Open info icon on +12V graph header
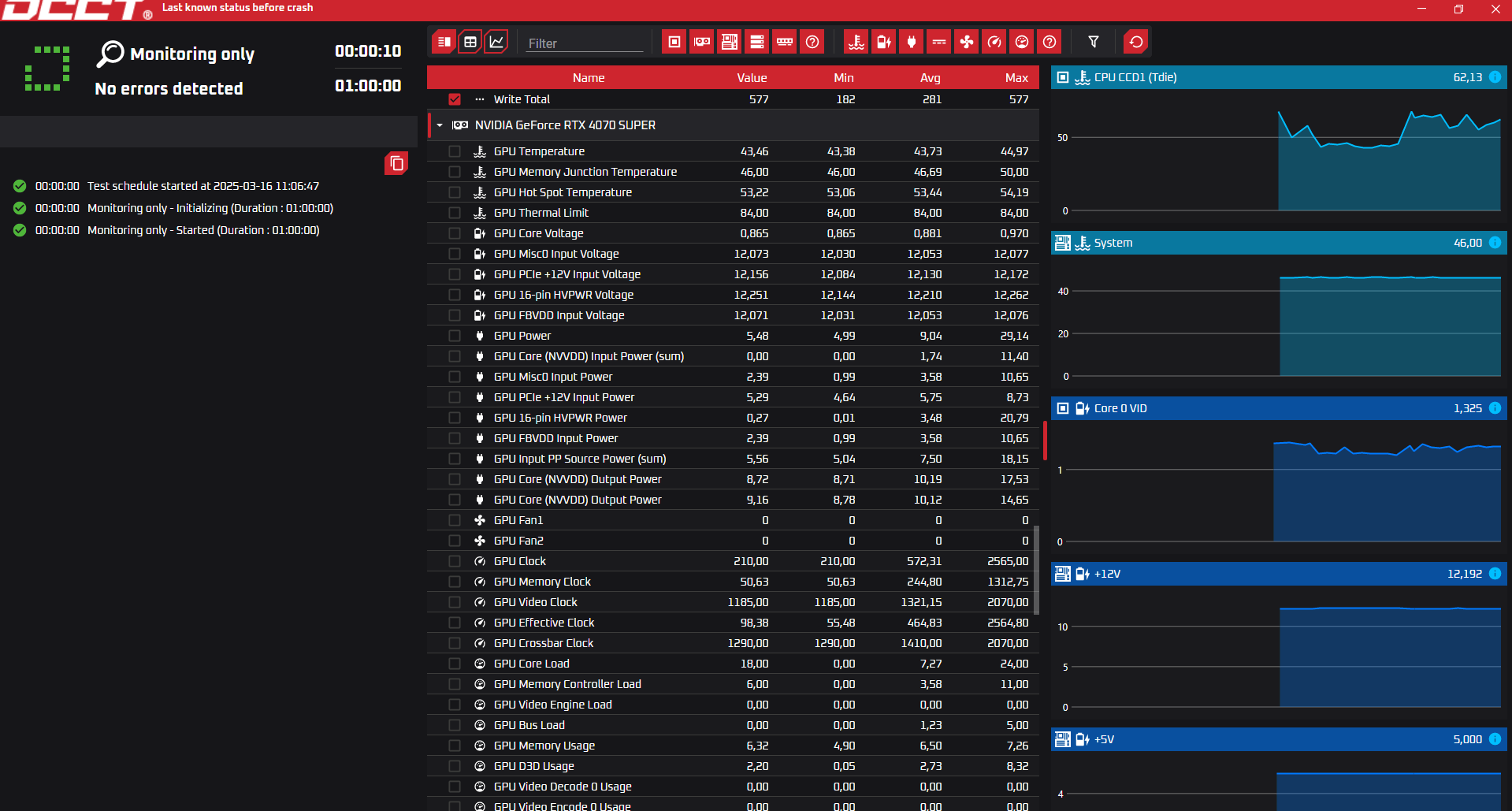 point(1495,574)
